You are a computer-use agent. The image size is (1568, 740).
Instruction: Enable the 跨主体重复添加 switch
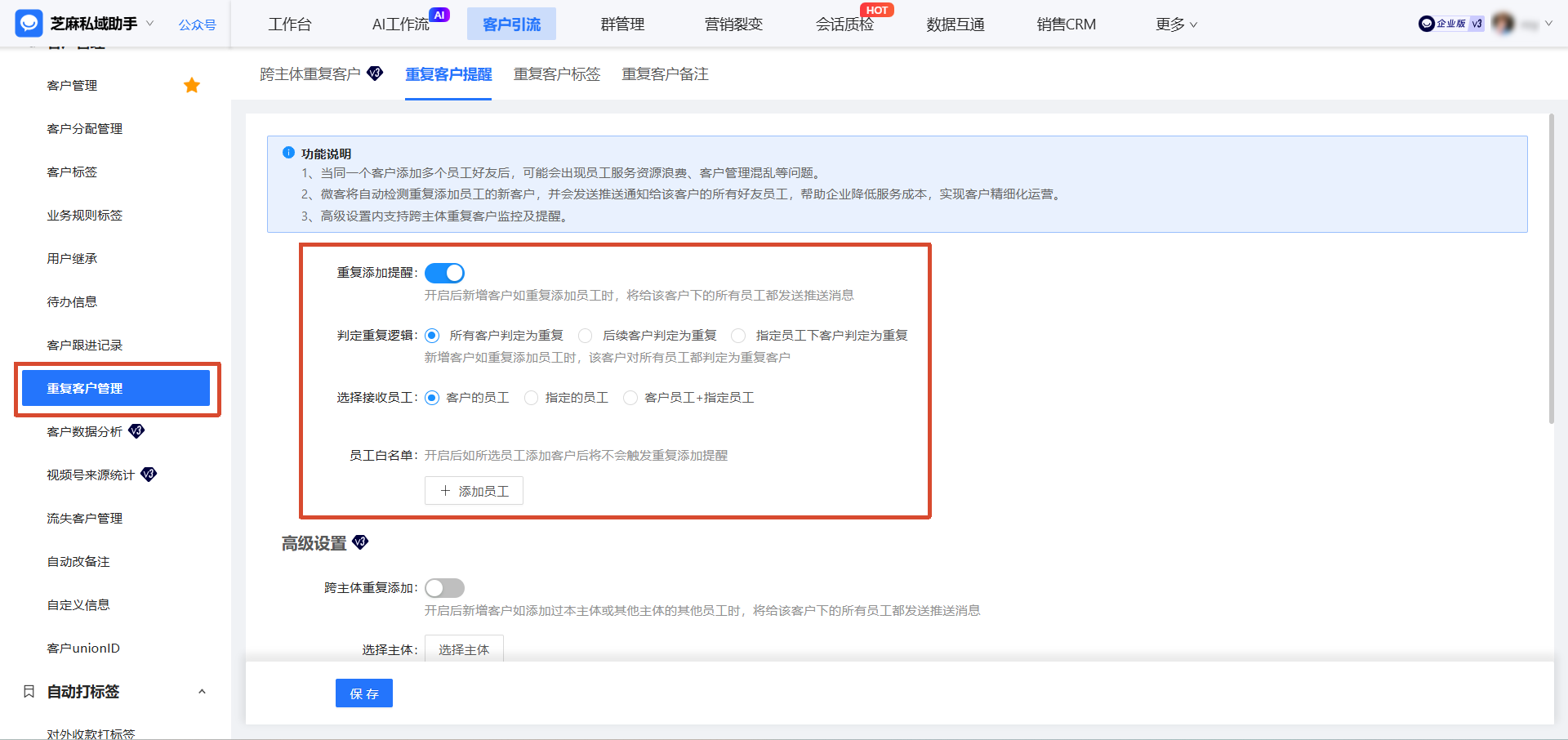click(x=444, y=587)
